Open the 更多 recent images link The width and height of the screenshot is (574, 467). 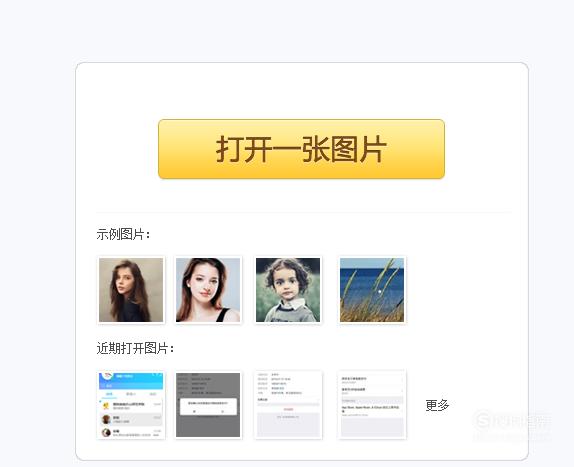click(x=437, y=405)
